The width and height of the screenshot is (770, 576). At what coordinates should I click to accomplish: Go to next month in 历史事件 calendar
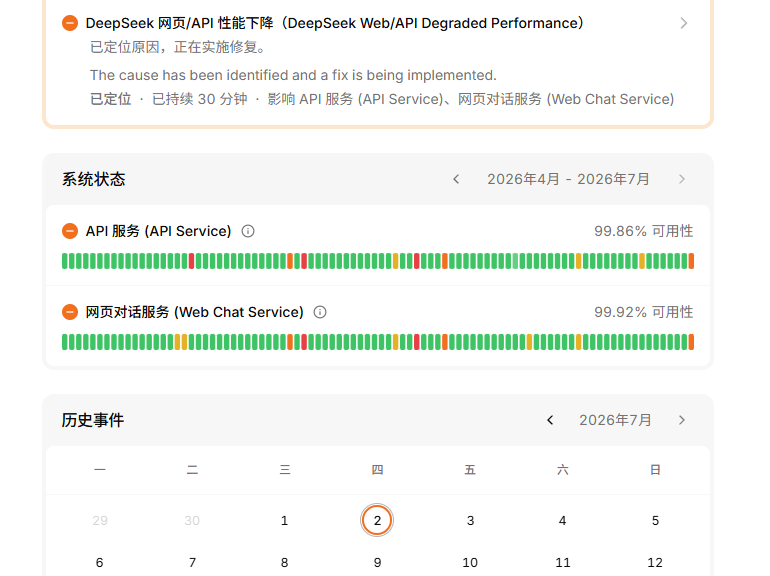pyautogui.click(x=682, y=420)
